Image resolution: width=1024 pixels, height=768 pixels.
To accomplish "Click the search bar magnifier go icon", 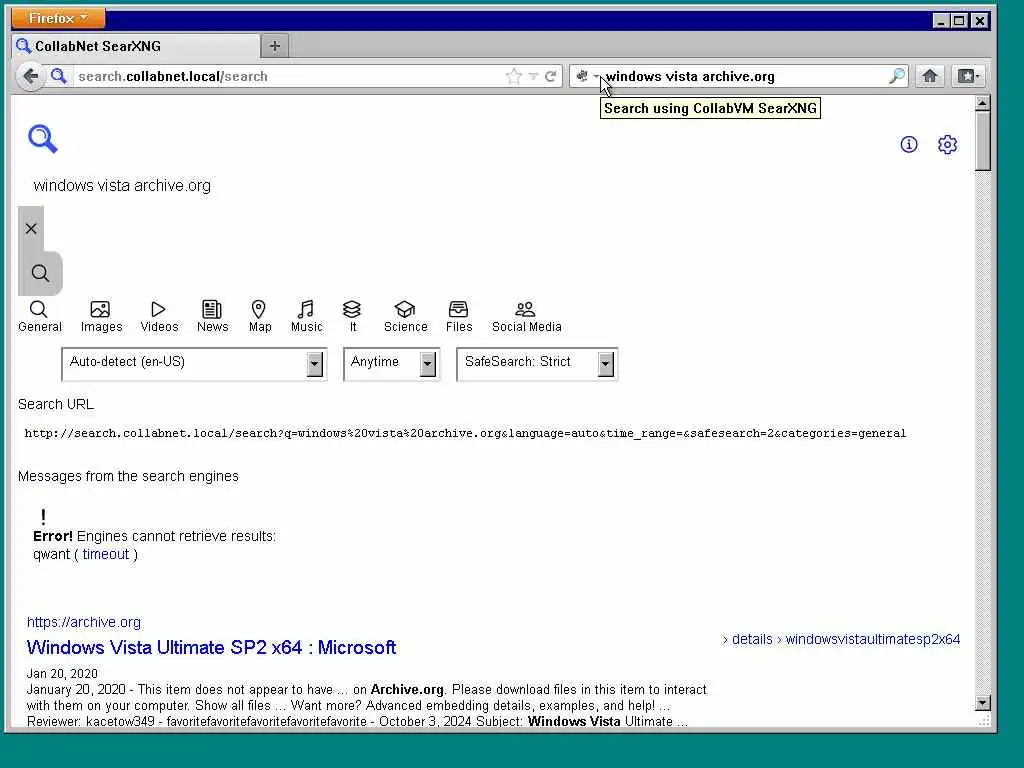I will 897,76.
